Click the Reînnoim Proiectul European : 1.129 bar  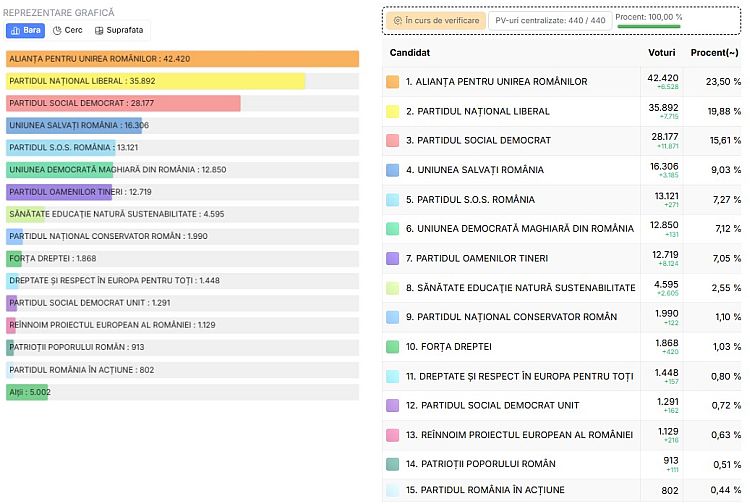pyautogui.click(x=11, y=325)
